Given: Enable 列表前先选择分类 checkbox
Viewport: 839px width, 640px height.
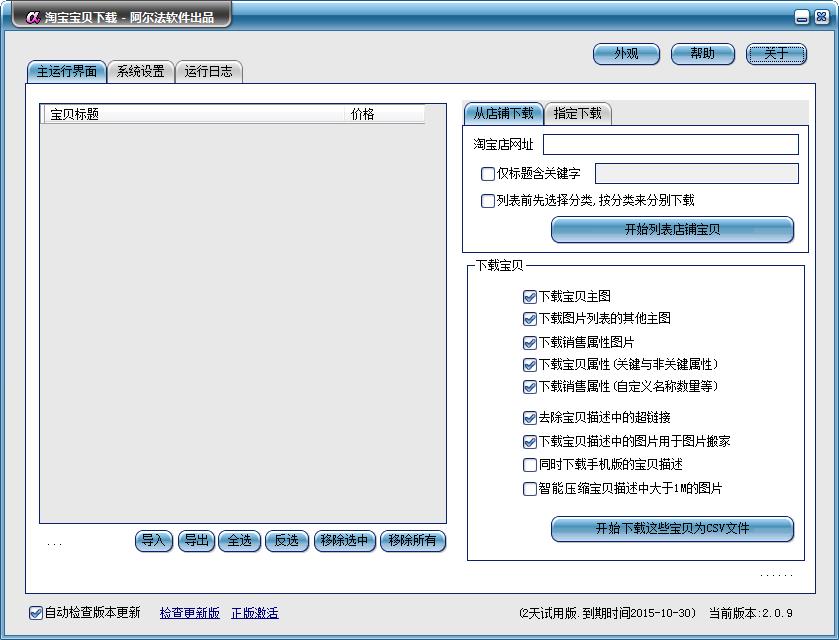Looking at the screenshot, I should (488, 201).
